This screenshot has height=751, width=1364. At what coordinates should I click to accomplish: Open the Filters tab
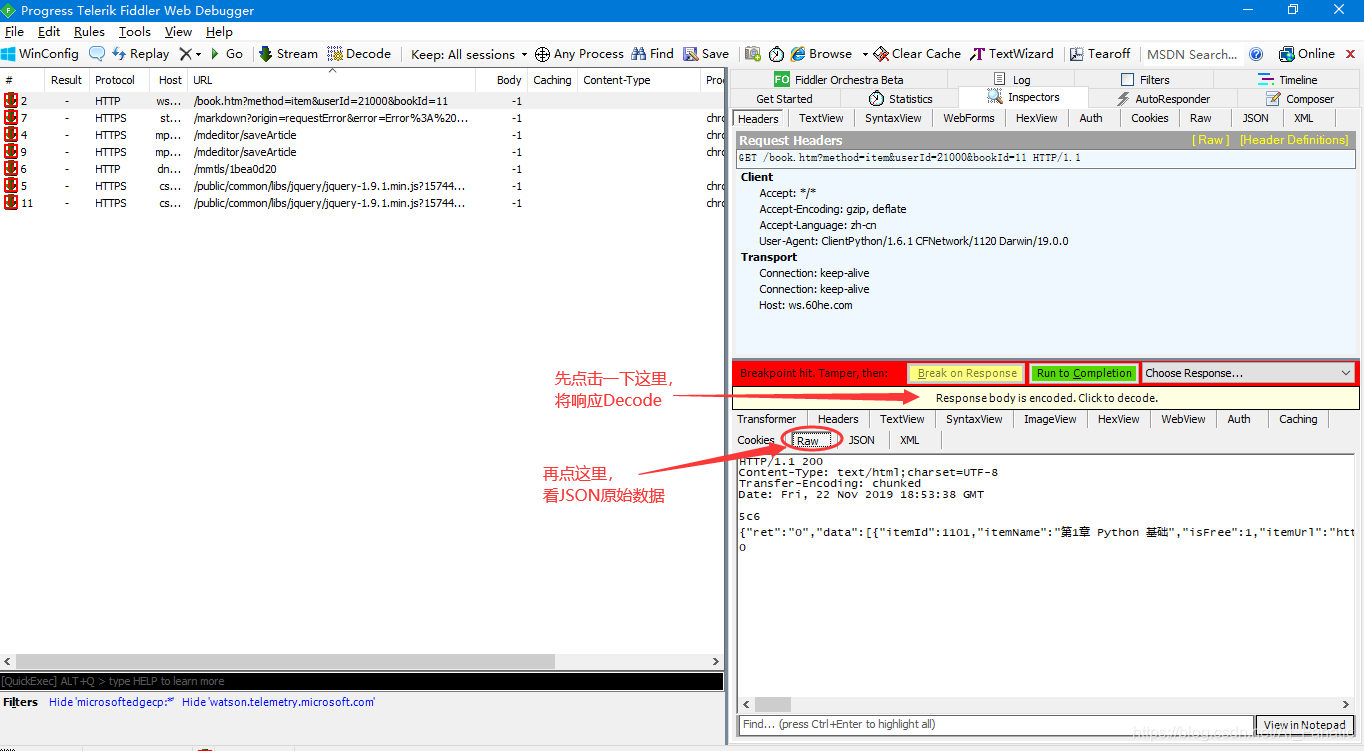1145,79
